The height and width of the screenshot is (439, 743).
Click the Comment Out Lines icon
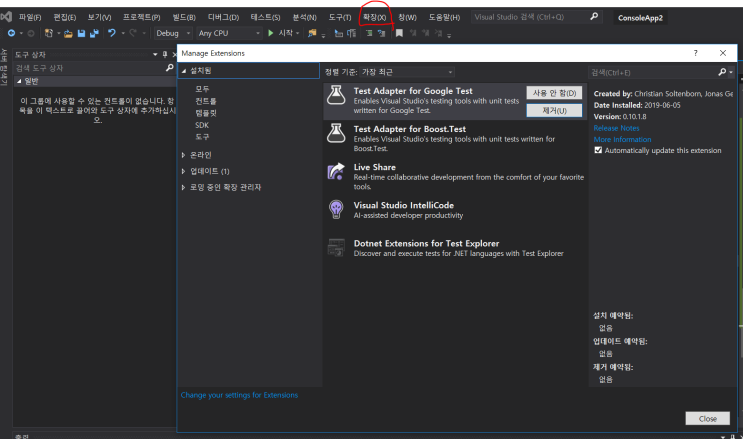369,33
